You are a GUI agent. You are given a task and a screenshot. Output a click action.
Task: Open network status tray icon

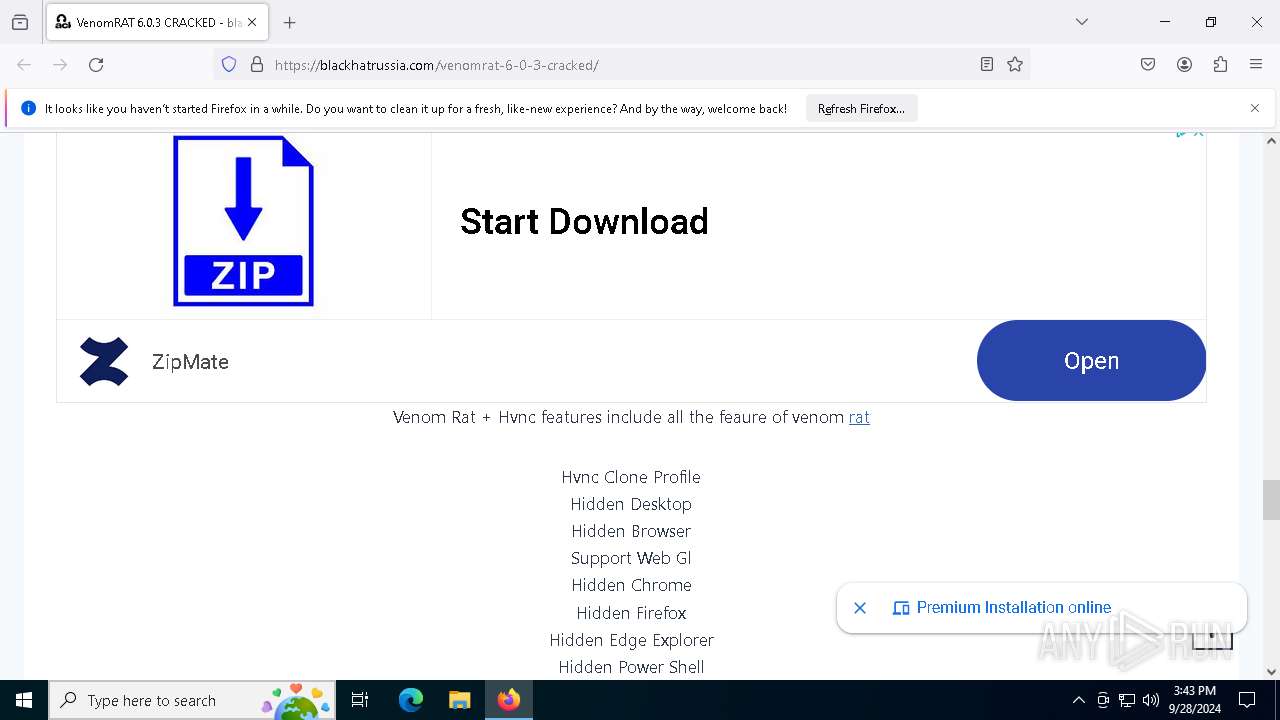tap(1127, 700)
